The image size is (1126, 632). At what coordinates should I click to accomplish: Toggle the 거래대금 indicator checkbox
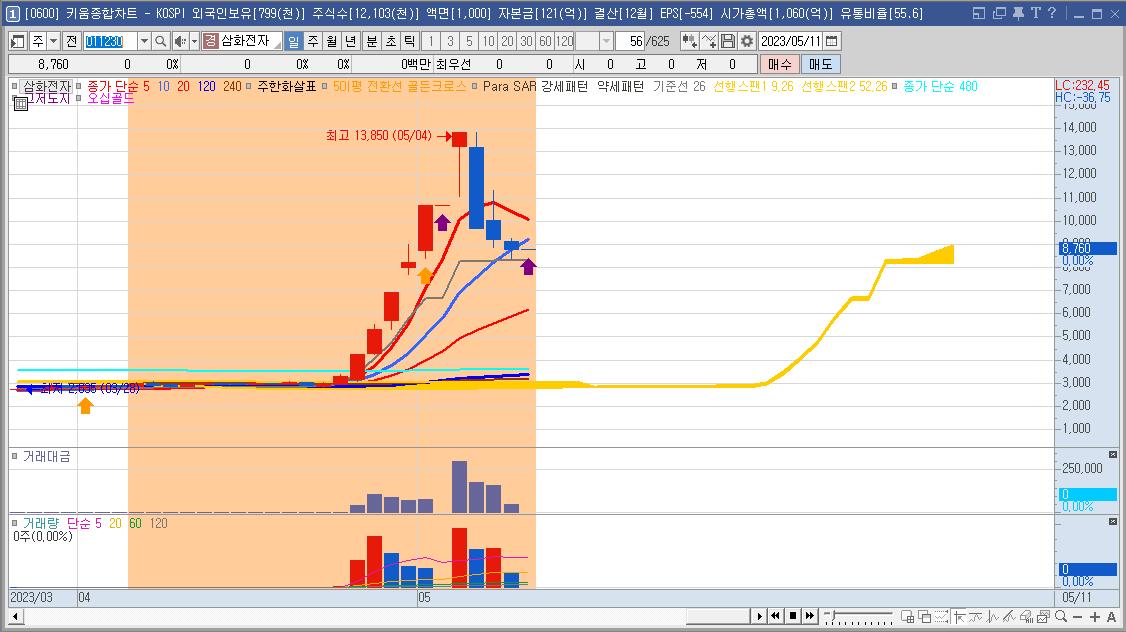point(14,456)
